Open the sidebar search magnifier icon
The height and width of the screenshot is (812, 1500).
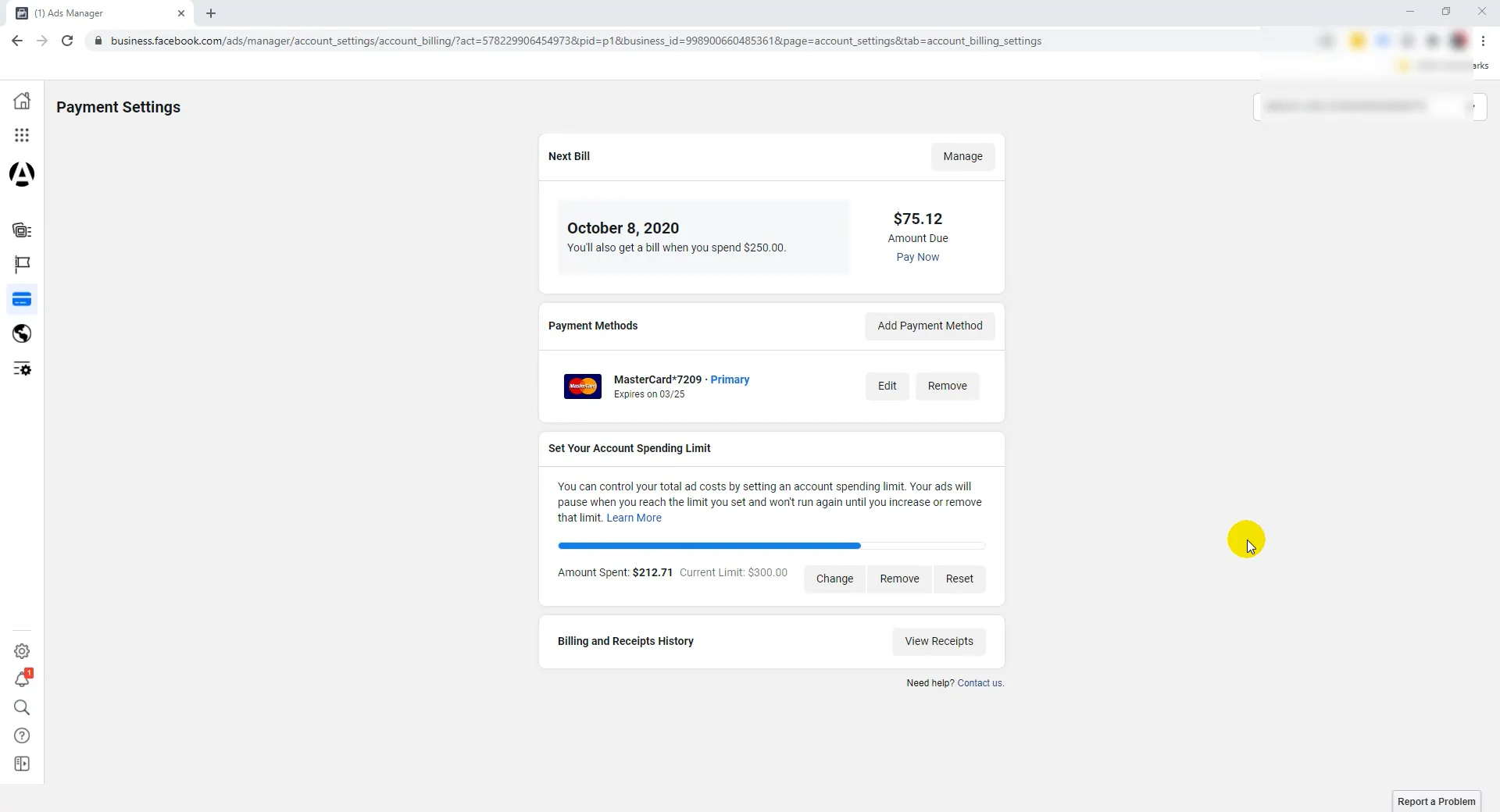point(22,707)
